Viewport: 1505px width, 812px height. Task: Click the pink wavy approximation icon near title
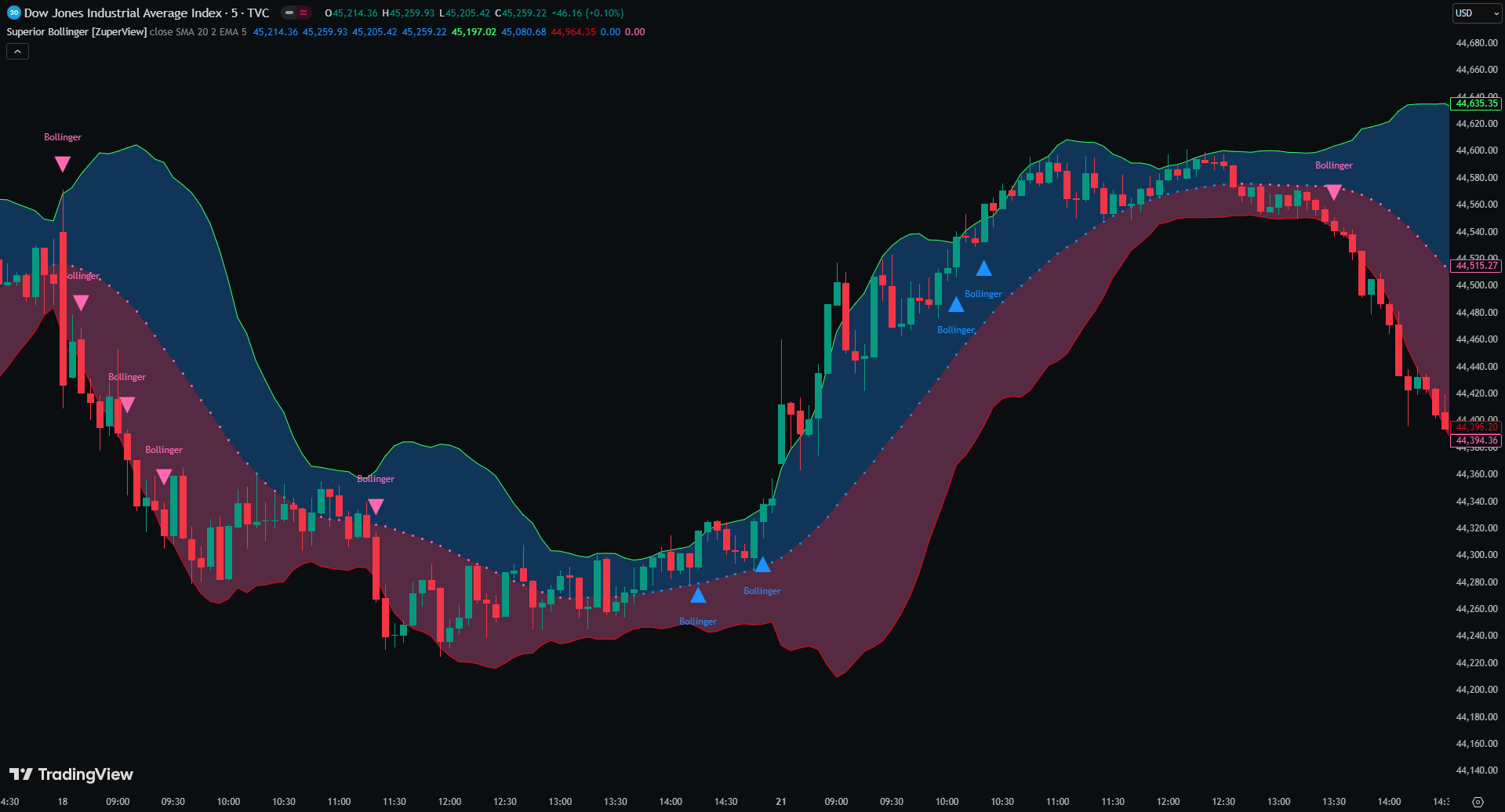304,13
